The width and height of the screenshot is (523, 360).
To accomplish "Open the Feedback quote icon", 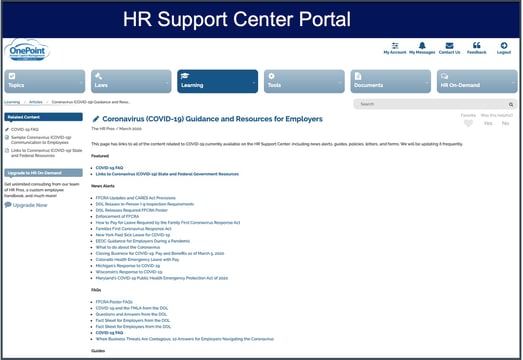I will pyautogui.click(x=477, y=45).
